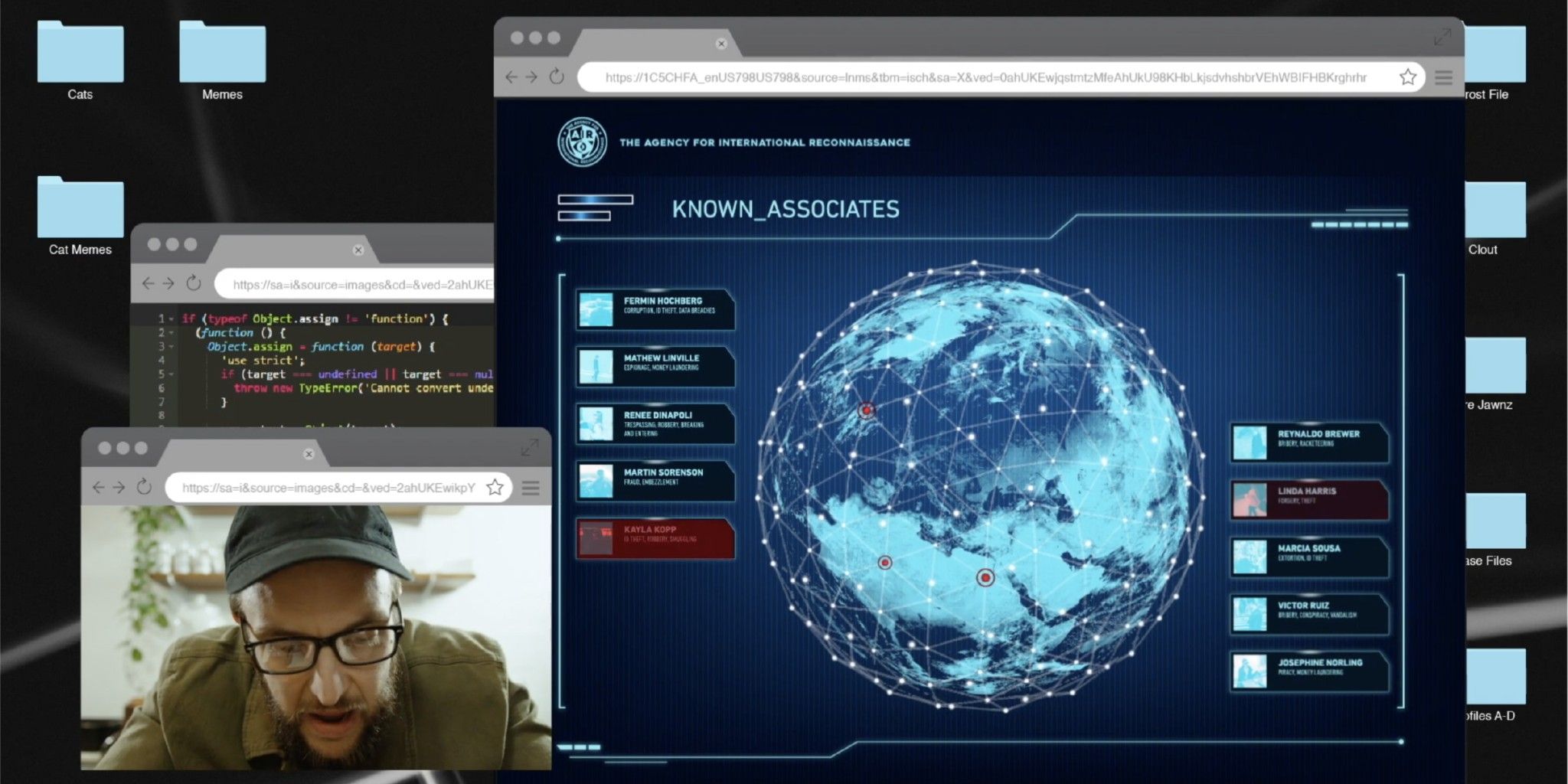Open the Cats folder on desktop
1568x784 pixels.
point(80,54)
